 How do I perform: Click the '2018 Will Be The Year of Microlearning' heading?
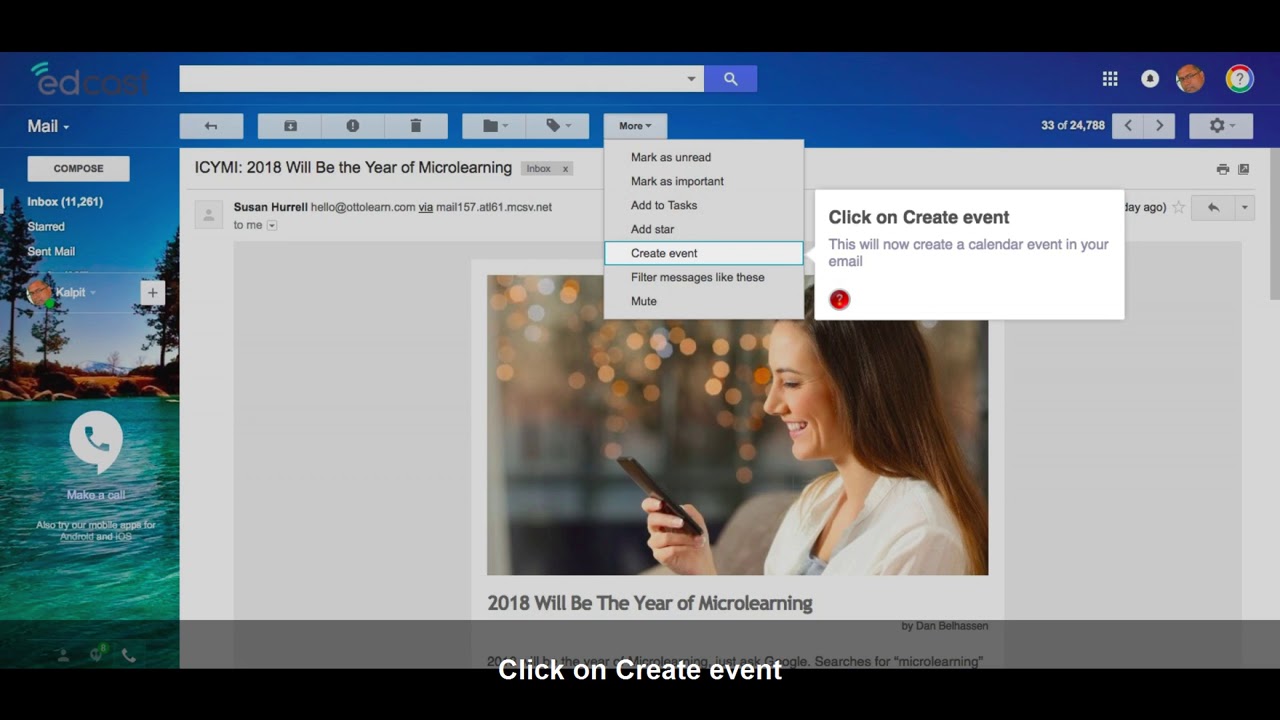[x=649, y=603]
